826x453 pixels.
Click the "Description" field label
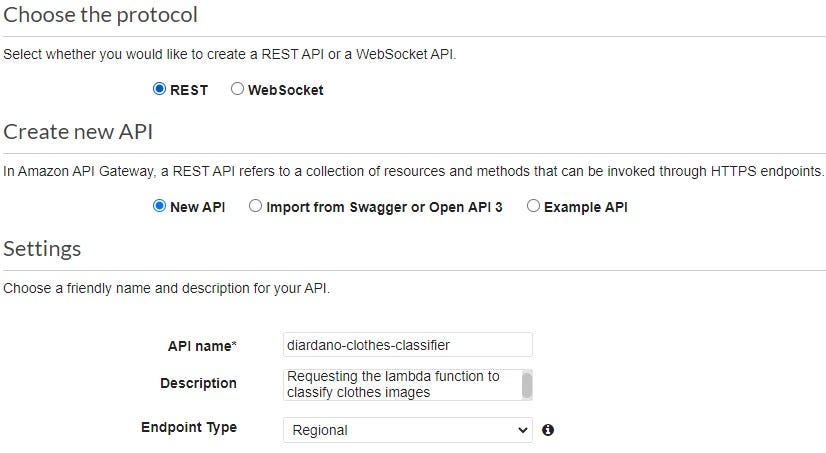click(198, 383)
